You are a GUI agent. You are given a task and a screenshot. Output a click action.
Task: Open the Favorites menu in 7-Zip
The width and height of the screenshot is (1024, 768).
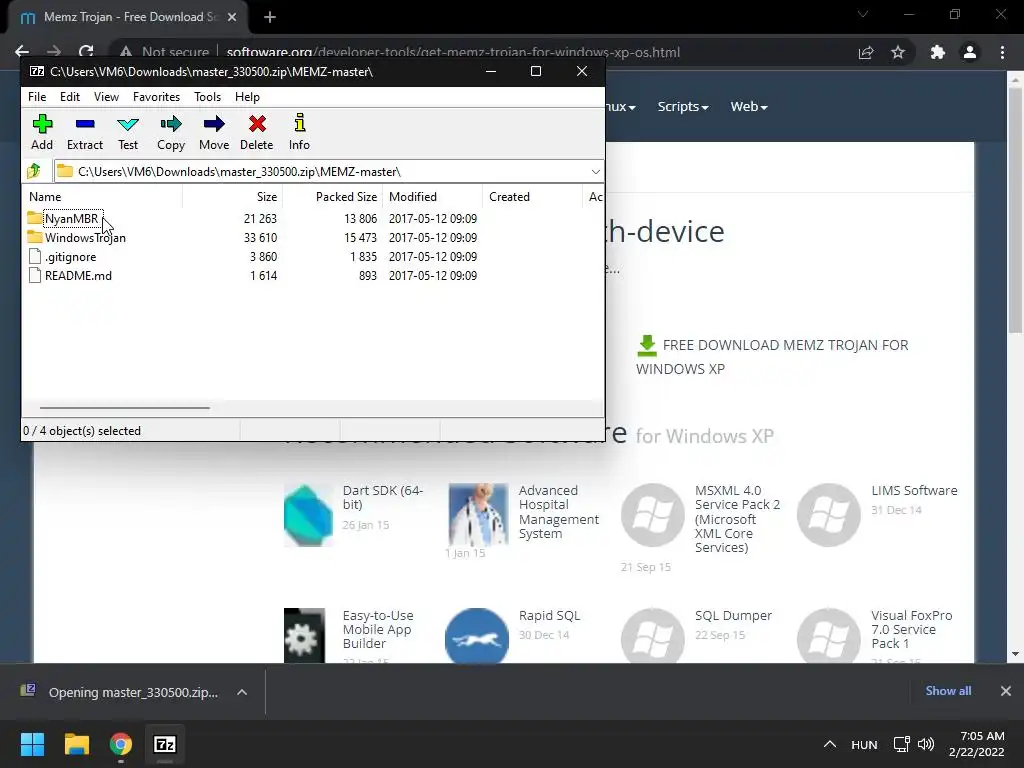click(x=156, y=97)
